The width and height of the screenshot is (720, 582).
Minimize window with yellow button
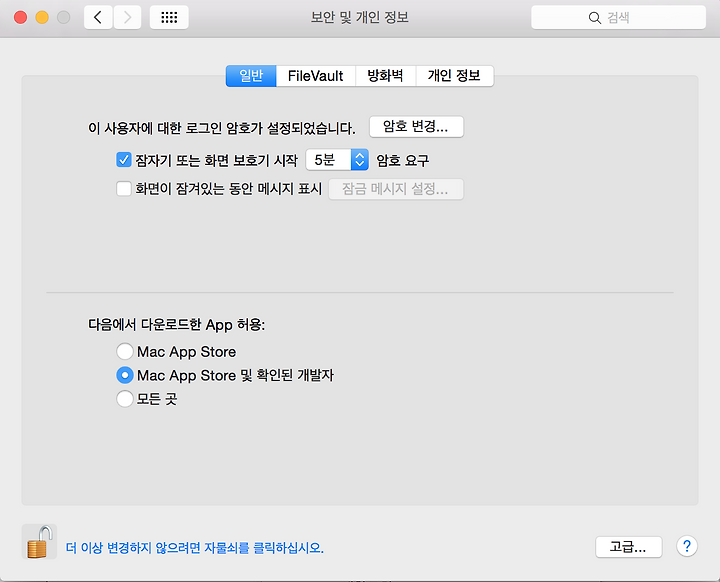[x=42, y=17]
